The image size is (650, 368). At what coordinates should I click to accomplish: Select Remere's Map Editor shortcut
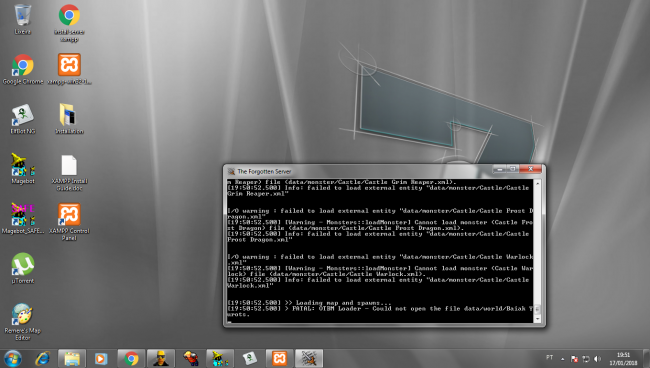(x=23, y=322)
